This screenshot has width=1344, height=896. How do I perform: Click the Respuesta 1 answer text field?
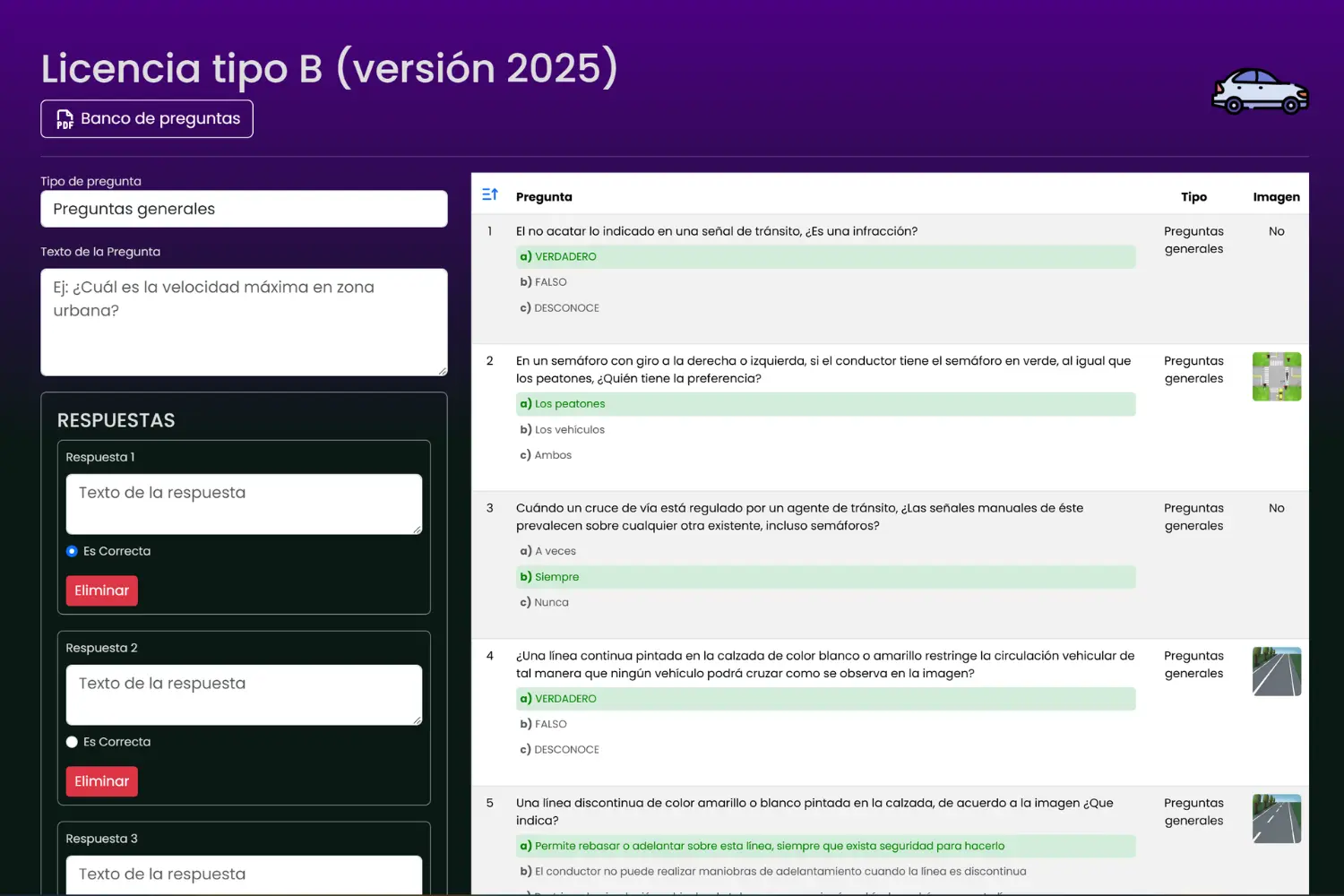click(244, 504)
